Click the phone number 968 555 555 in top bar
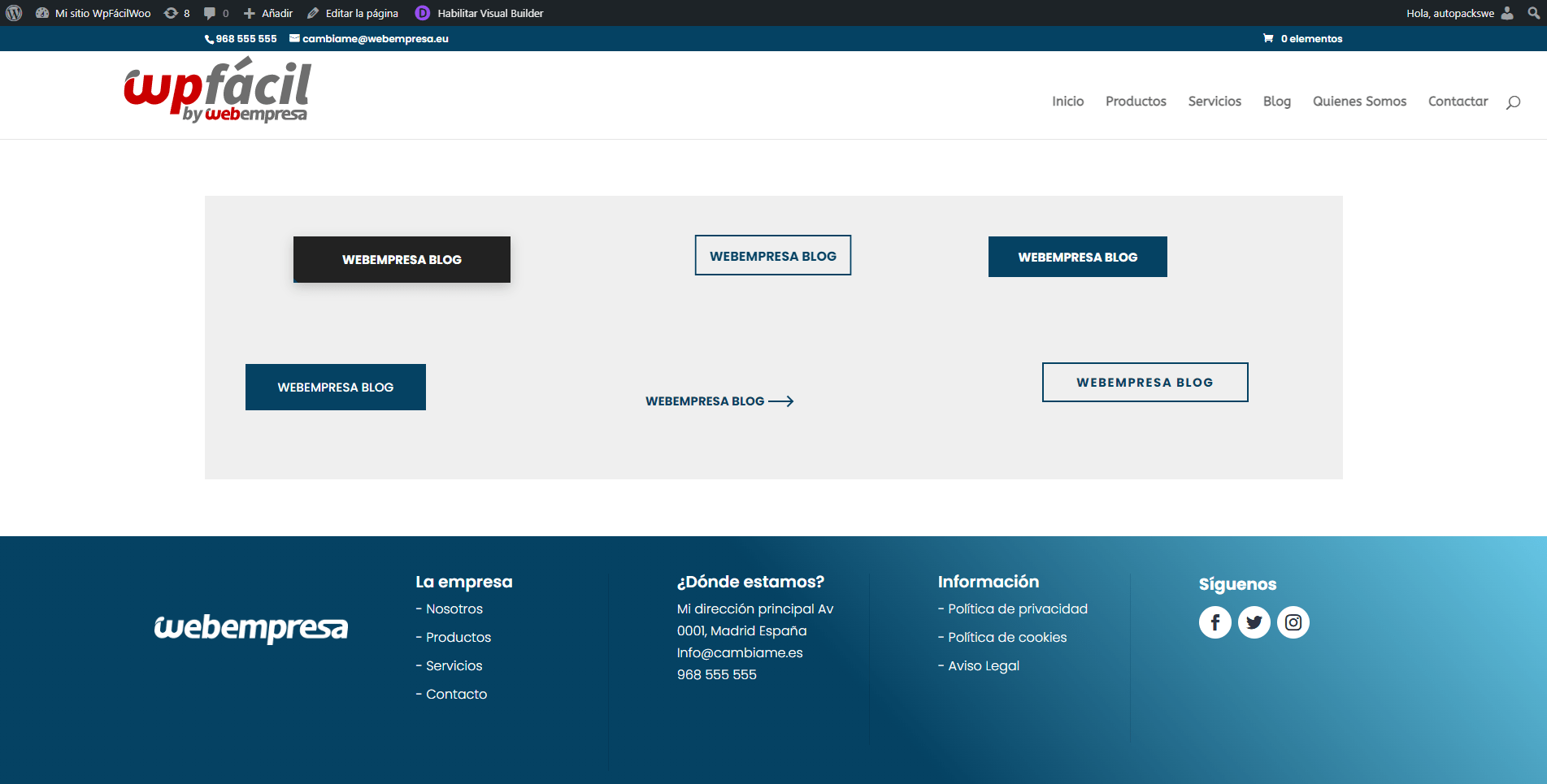Viewport: 1547px width, 784px height. [x=241, y=39]
